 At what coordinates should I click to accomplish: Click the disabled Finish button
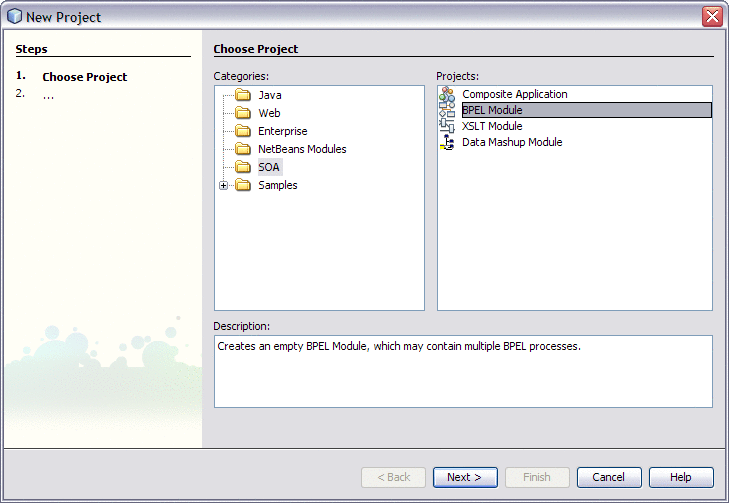(537, 477)
